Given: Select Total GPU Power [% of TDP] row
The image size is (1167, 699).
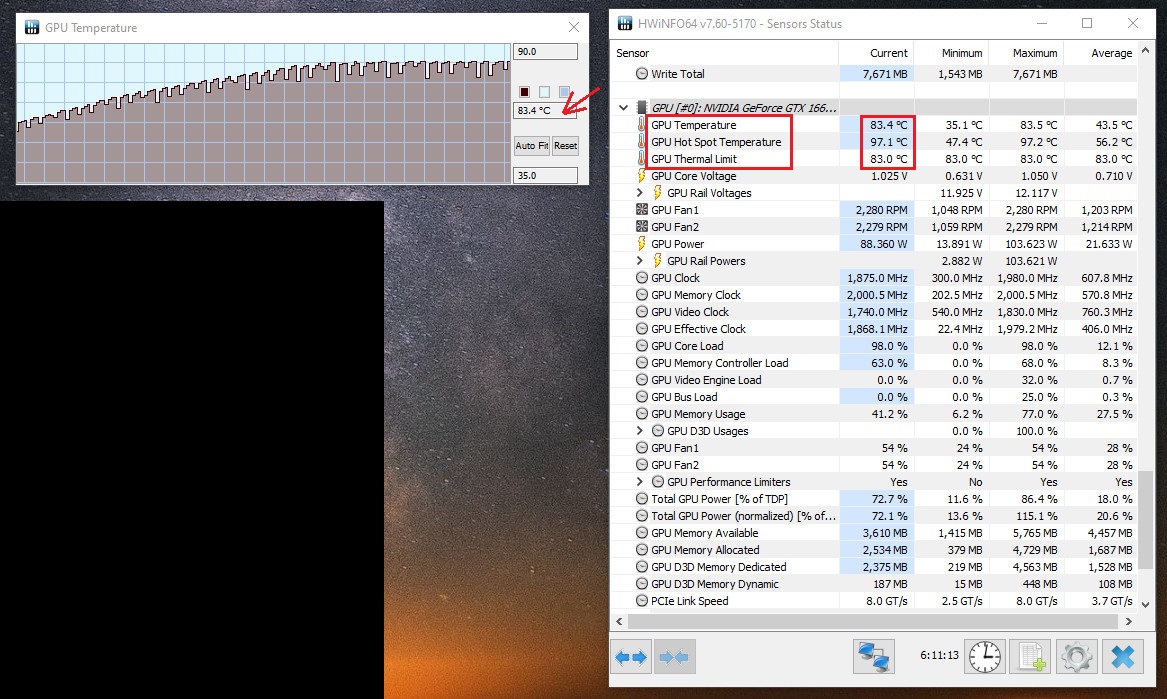Looking at the screenshot, I should point(875,499).
